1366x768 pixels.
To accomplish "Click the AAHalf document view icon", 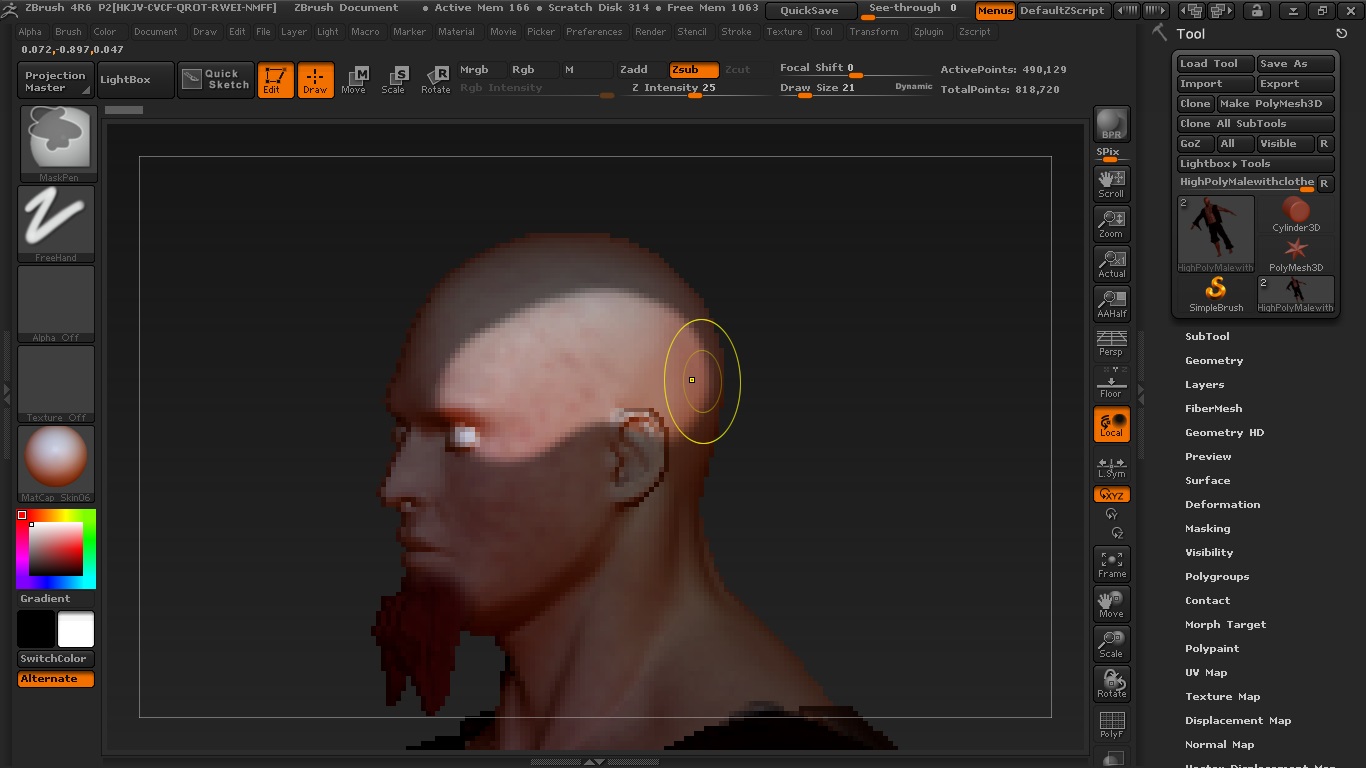I will [x=1111, y=302].
